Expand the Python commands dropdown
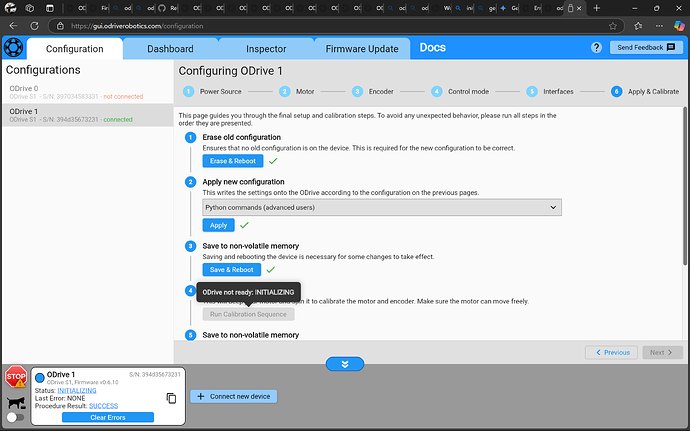Screen dimensions: 690x431 pyautogui.click(x=382, y=207)
